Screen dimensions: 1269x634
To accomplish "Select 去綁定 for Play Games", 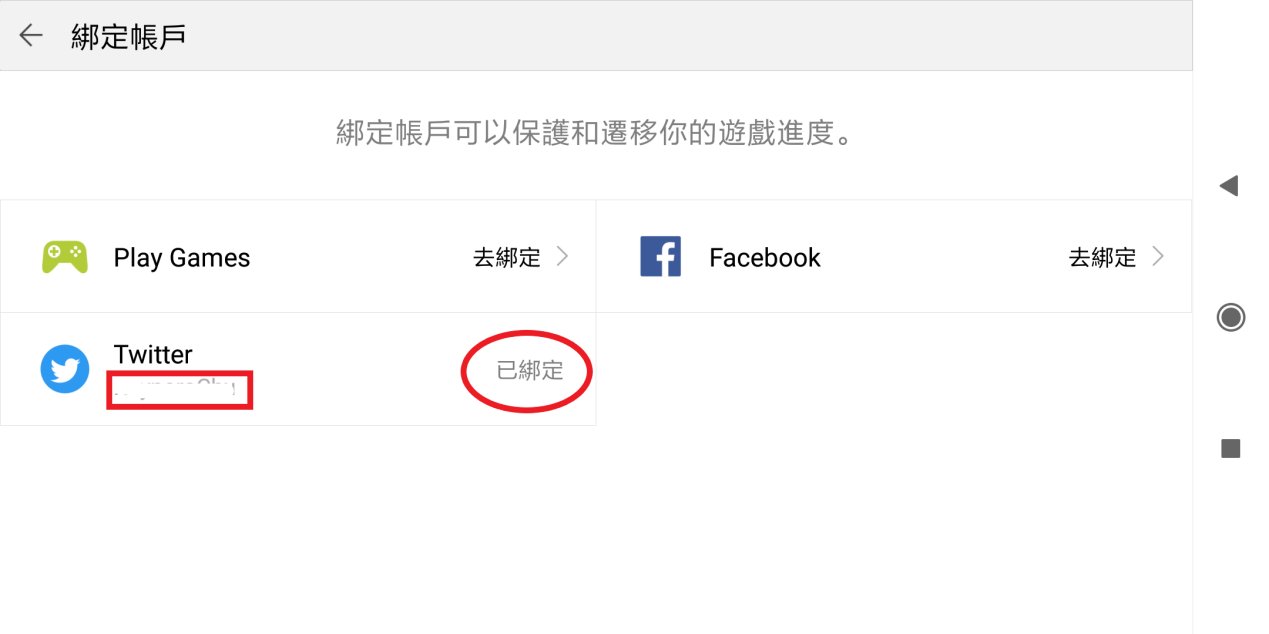I will [x=506, y=258].
